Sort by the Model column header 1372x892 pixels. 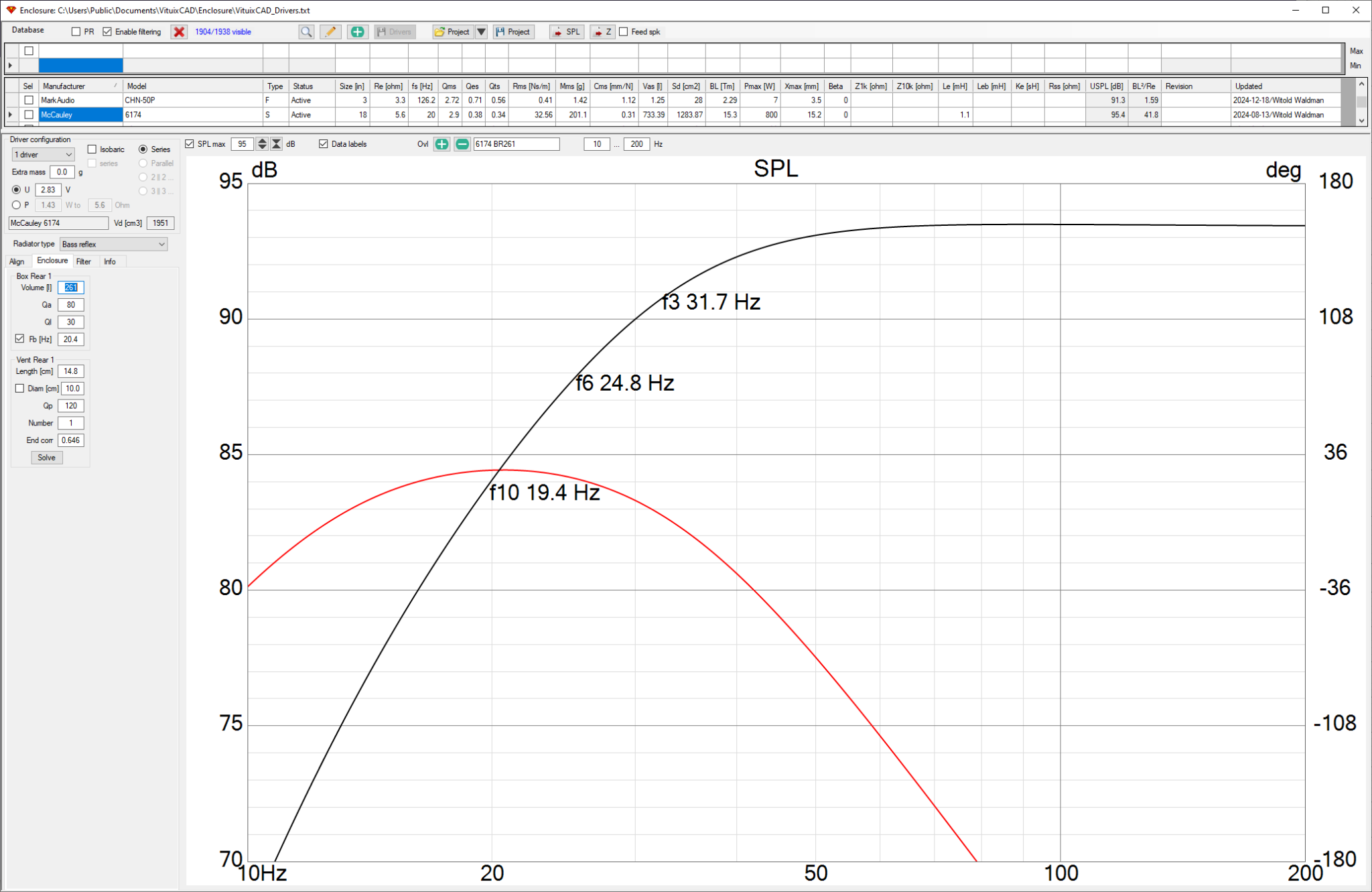tap(193, 86)
